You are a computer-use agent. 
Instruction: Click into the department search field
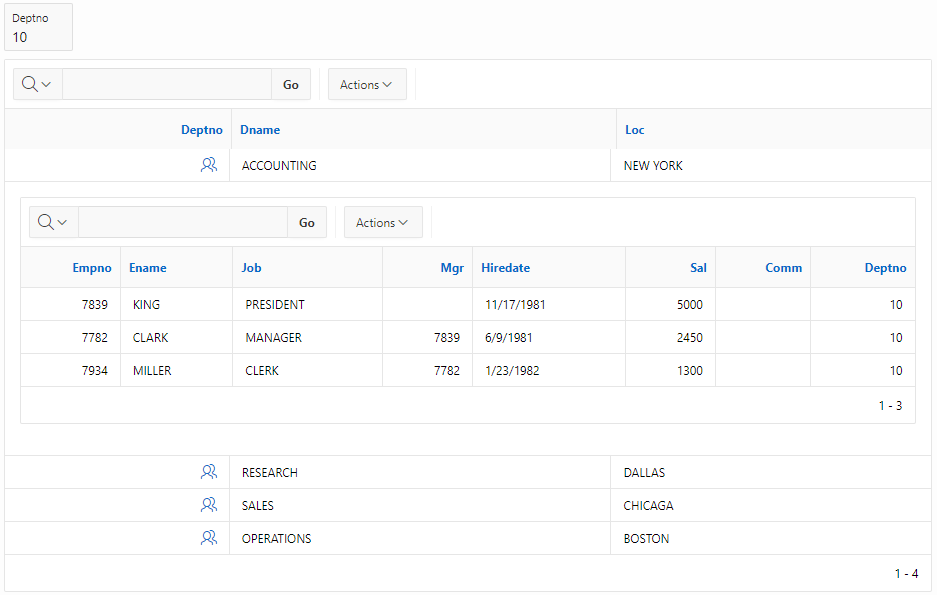(x=165, y=84)
